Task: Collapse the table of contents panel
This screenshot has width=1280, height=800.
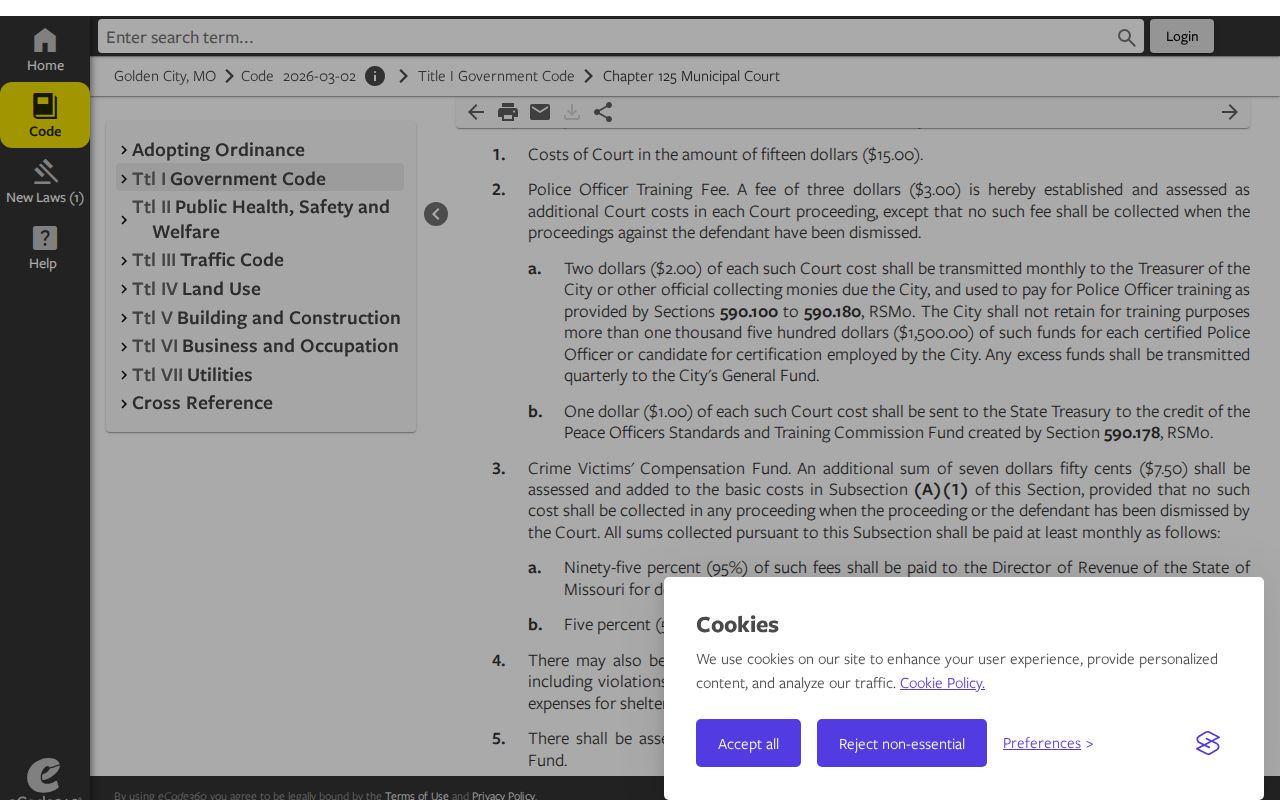Action: tap(436, 214)
